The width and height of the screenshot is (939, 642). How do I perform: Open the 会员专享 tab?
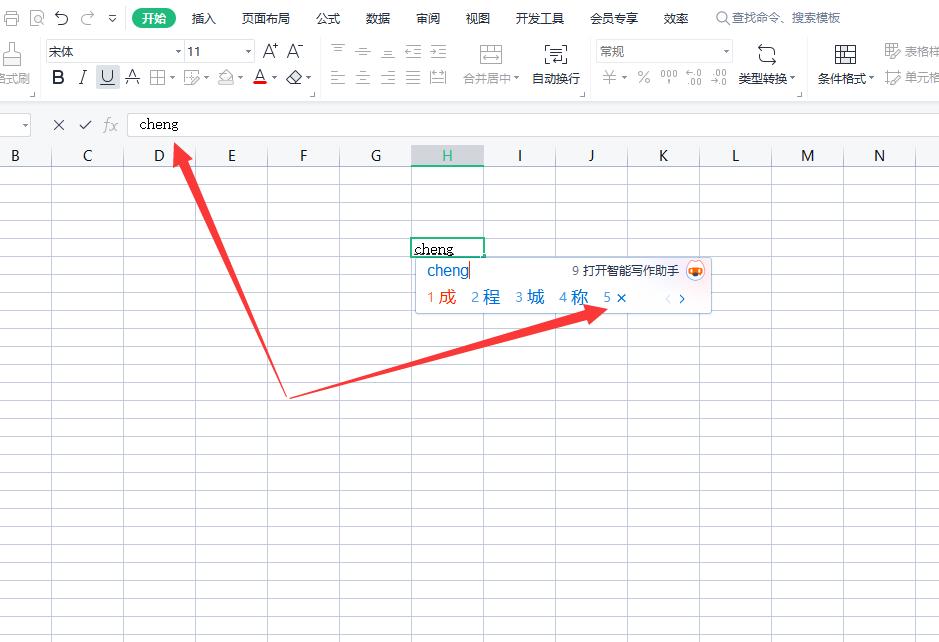coord(614,19)
